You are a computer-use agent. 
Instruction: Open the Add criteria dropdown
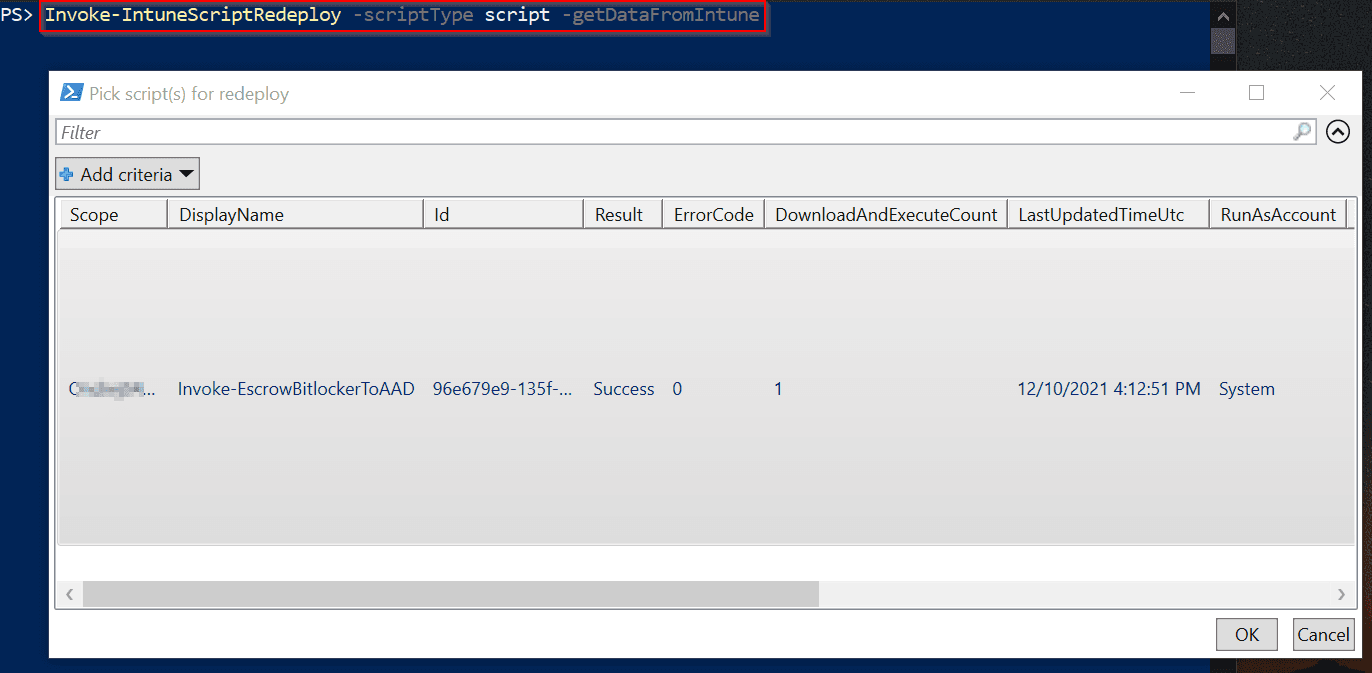(x=127, y=173)
